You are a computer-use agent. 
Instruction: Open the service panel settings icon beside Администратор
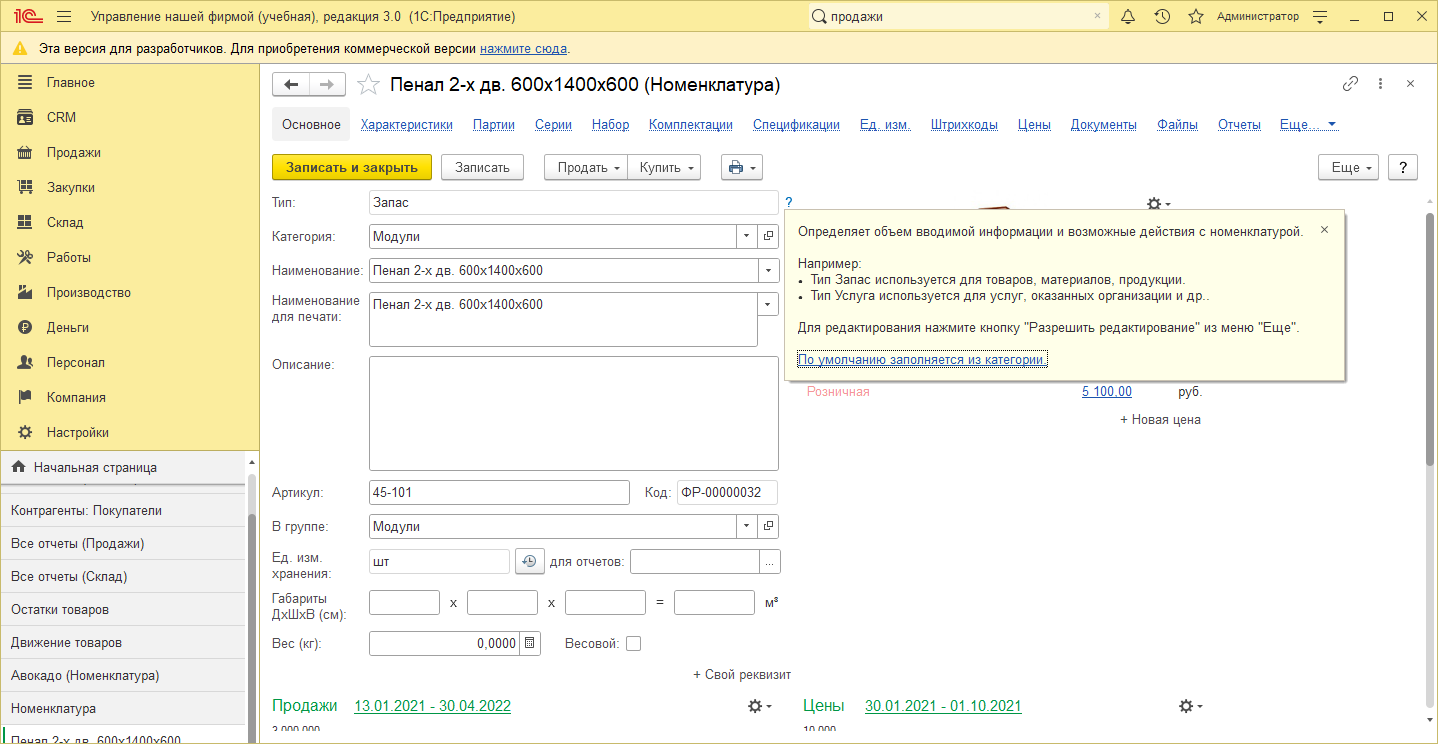(x=1320, y=17)
